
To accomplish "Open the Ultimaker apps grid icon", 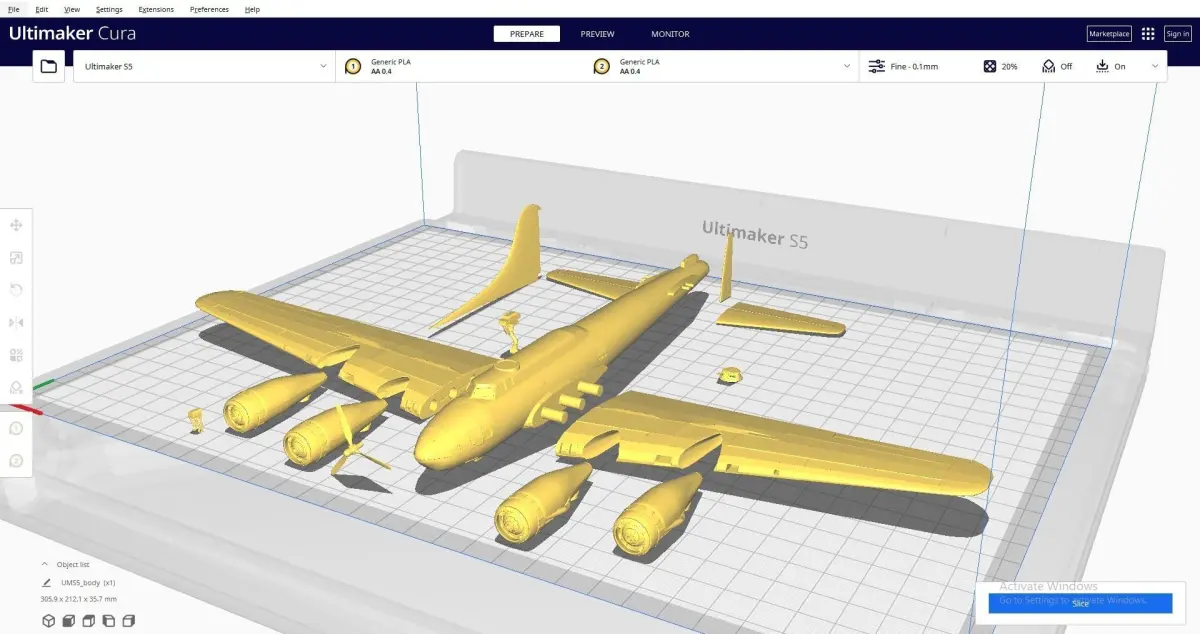I will click(x=1148, y=34).
